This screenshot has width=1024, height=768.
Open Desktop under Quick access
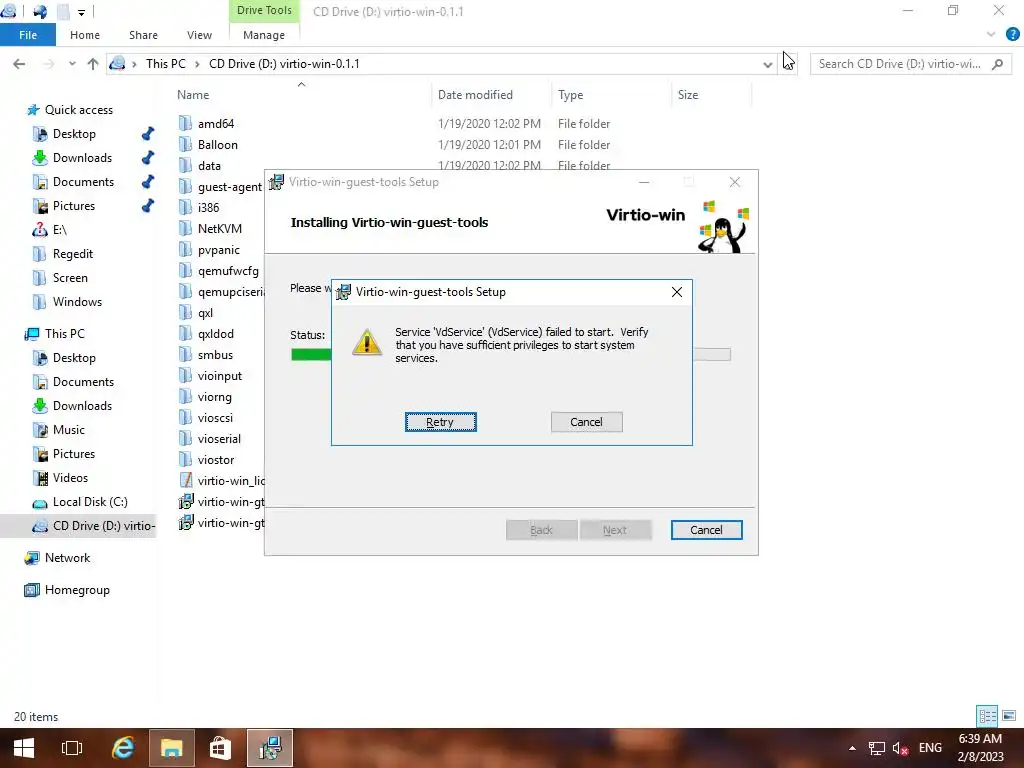point(74,134)
